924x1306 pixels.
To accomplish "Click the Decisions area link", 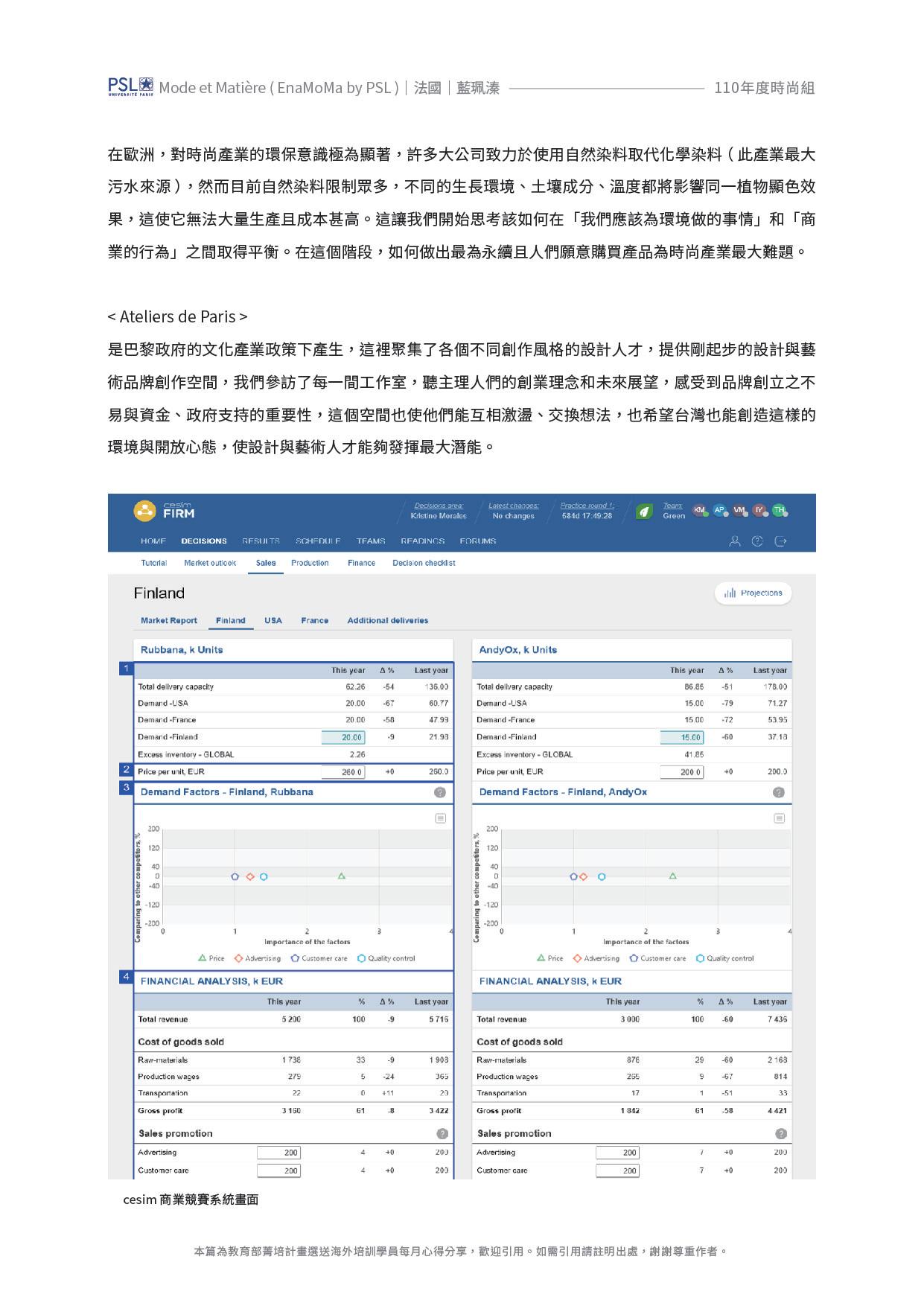I will tap(439, 506).
